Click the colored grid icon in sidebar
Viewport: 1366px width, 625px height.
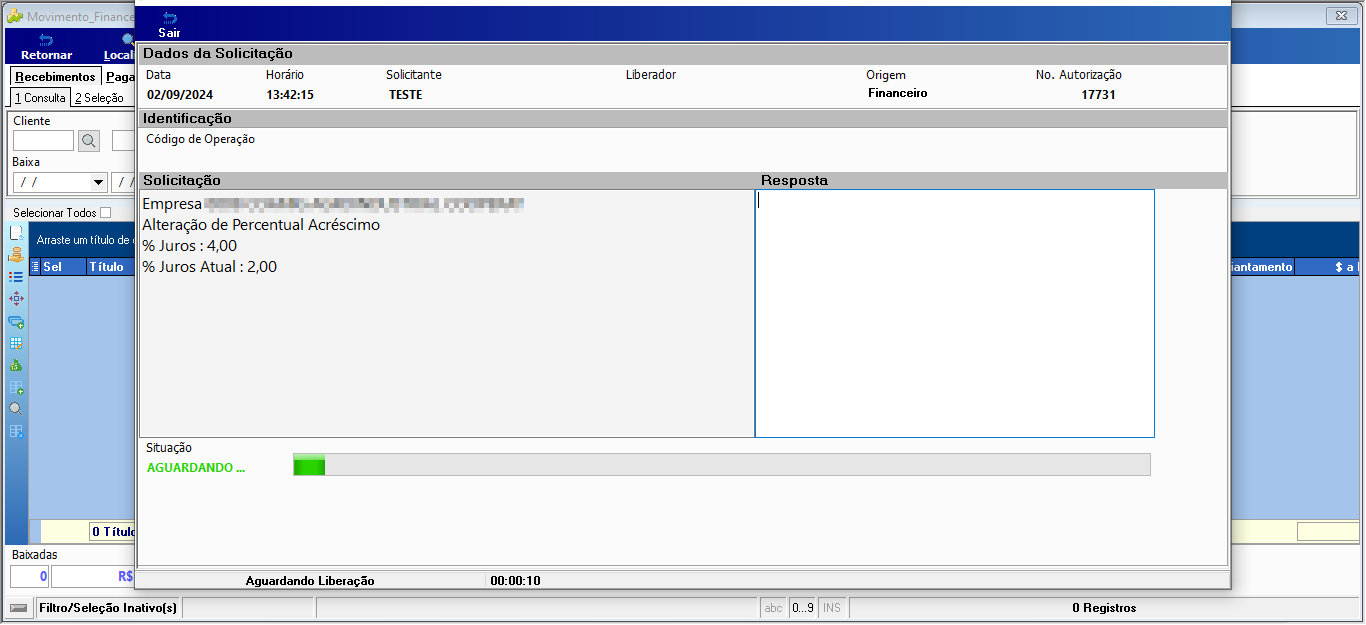[16, 343]
